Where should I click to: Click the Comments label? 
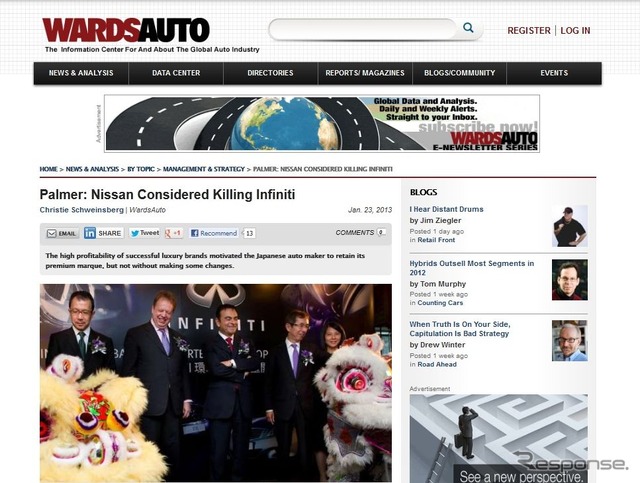355,232
